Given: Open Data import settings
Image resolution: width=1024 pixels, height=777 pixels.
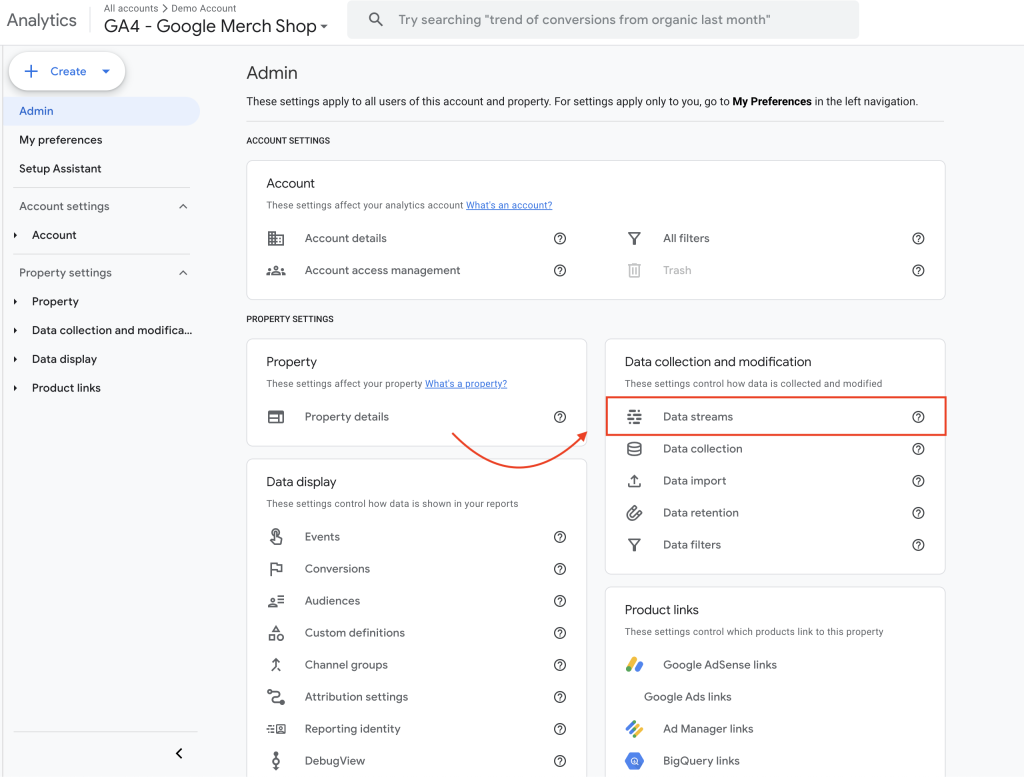Looking at the screenshot, I should pyautogui.click(x=694, y=481).
